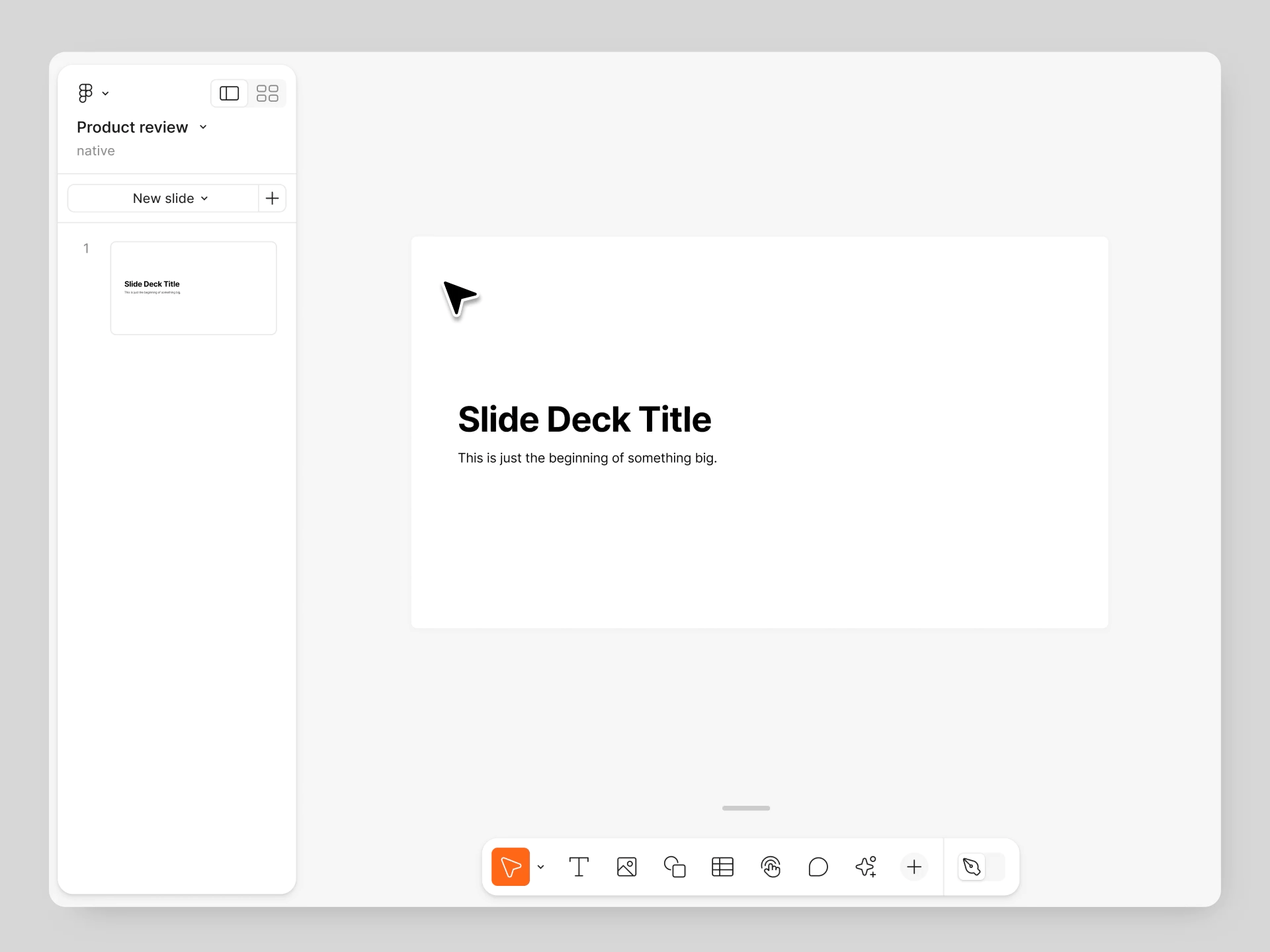Open the AI sparkle actions
The height and width of the screenshot is (952, 1270).
click(867, 867)
